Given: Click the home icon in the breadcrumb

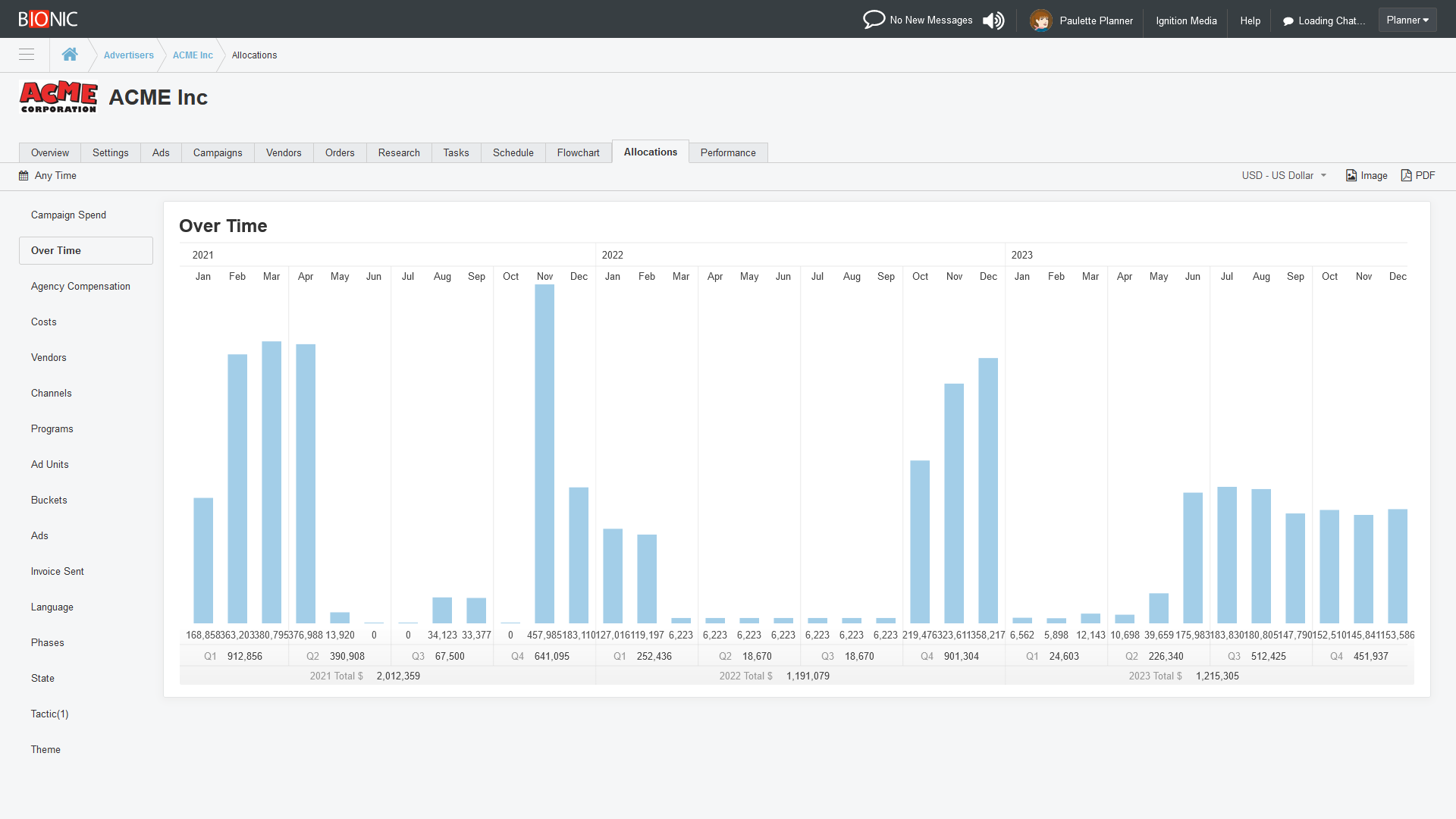Looking at the screenshot, I should (x=70, y=54).
